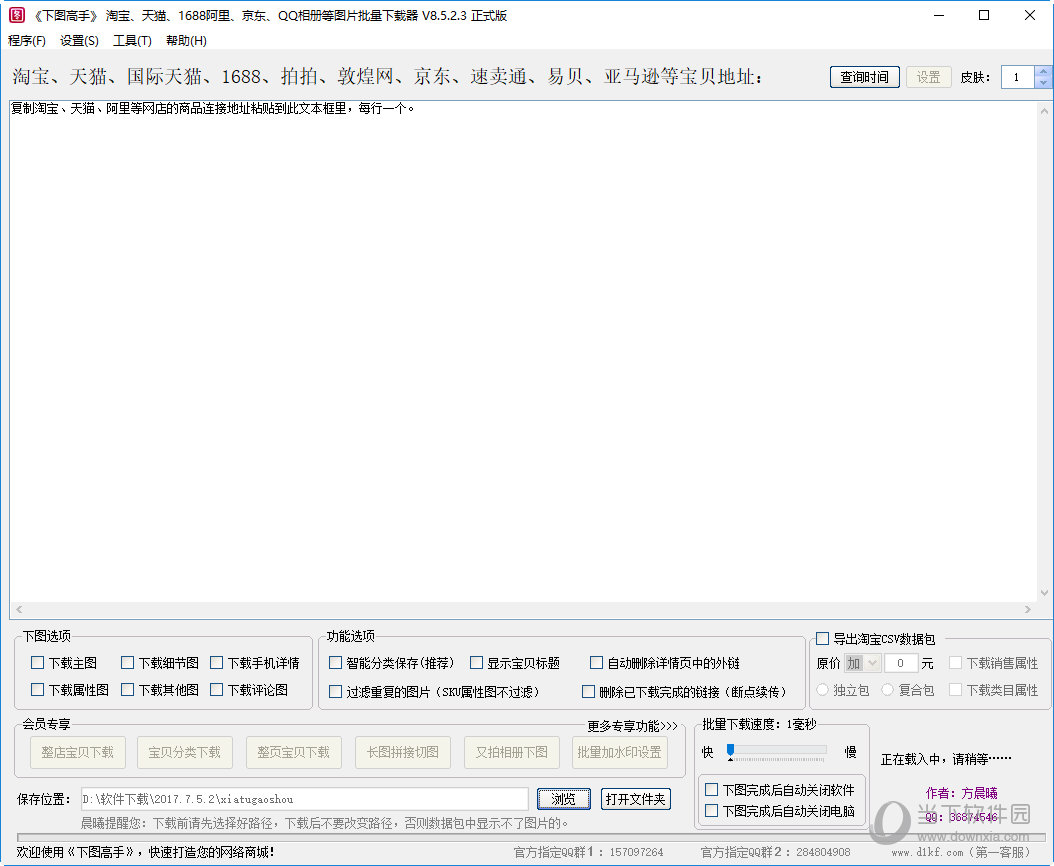Click the 宝贝分类下载 button
This screenshot has width=1054, height=866.
tap(185, 752)
